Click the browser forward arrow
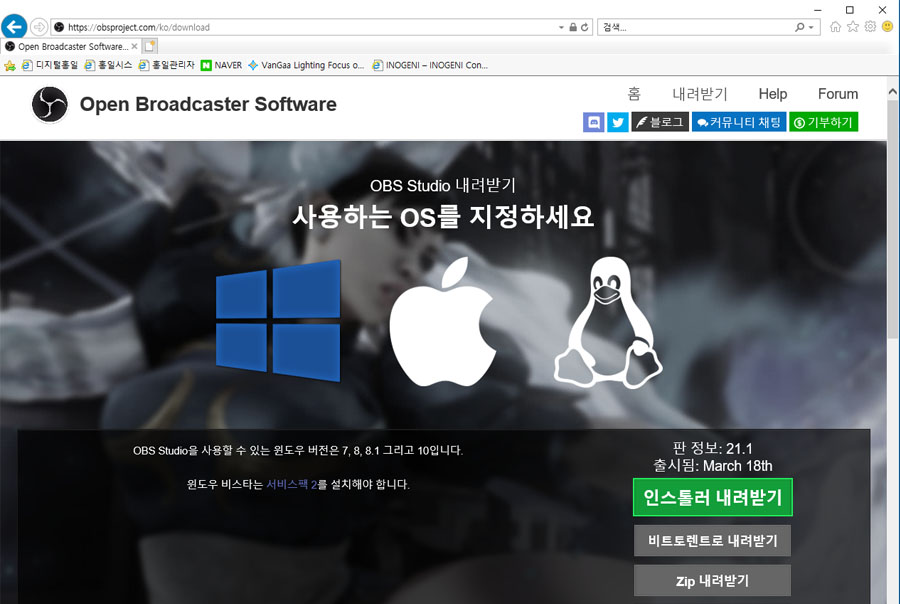This screenshot has height=604, width=900. pyautogui.click(x=38, y=26)
